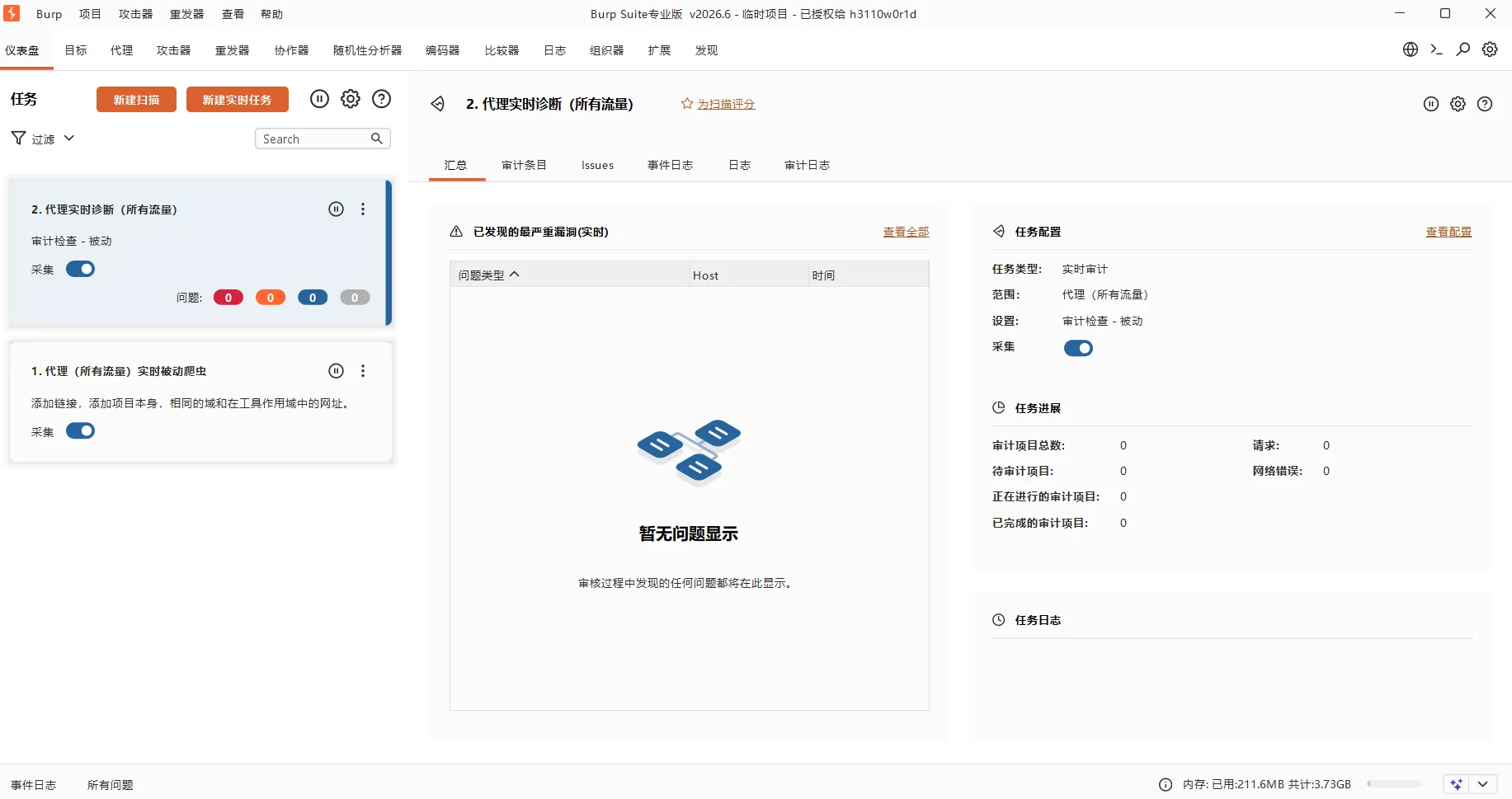Click the memory info icon in status bar
Viewport: 1512px width, 799px height.
click(1166, 785)
